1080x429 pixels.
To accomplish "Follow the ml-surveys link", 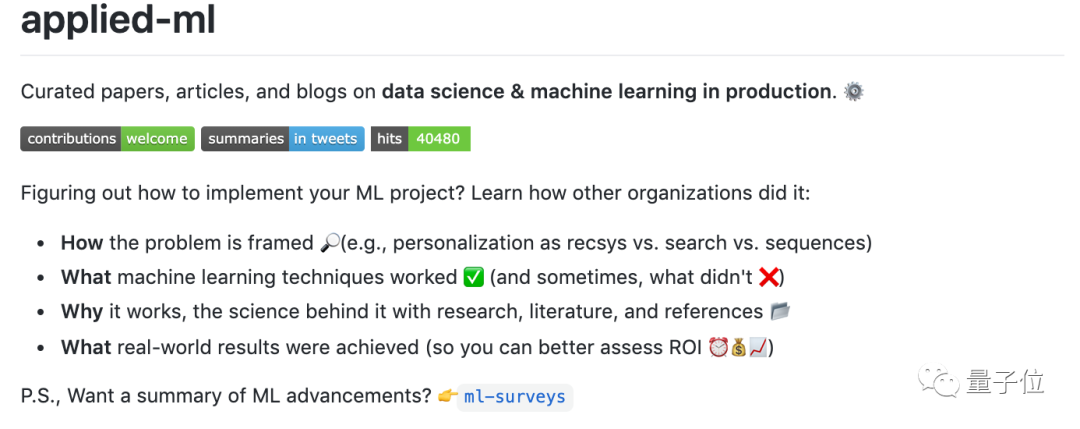I will tap(515, 397).
